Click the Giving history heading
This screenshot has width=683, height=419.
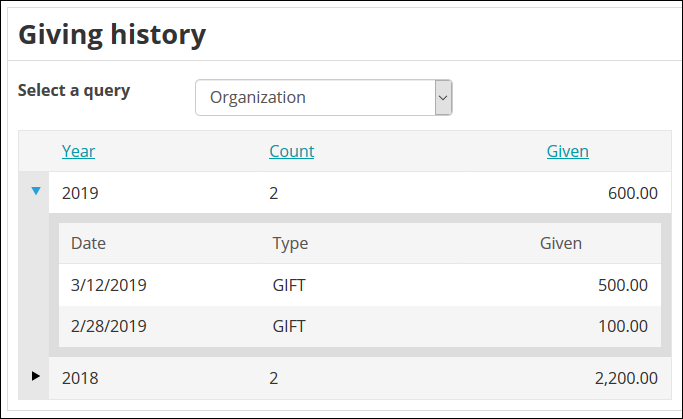pos(112,35)
